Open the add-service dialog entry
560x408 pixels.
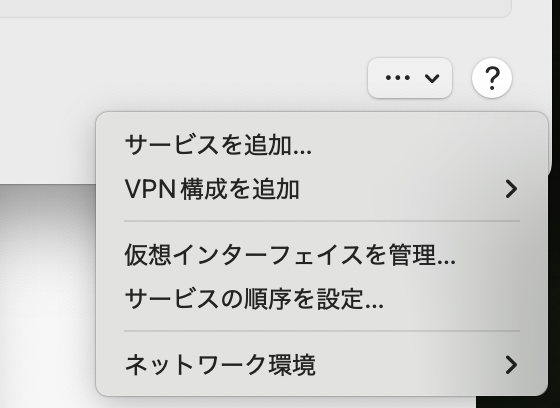pyautogui.click(x=322, y=145)
